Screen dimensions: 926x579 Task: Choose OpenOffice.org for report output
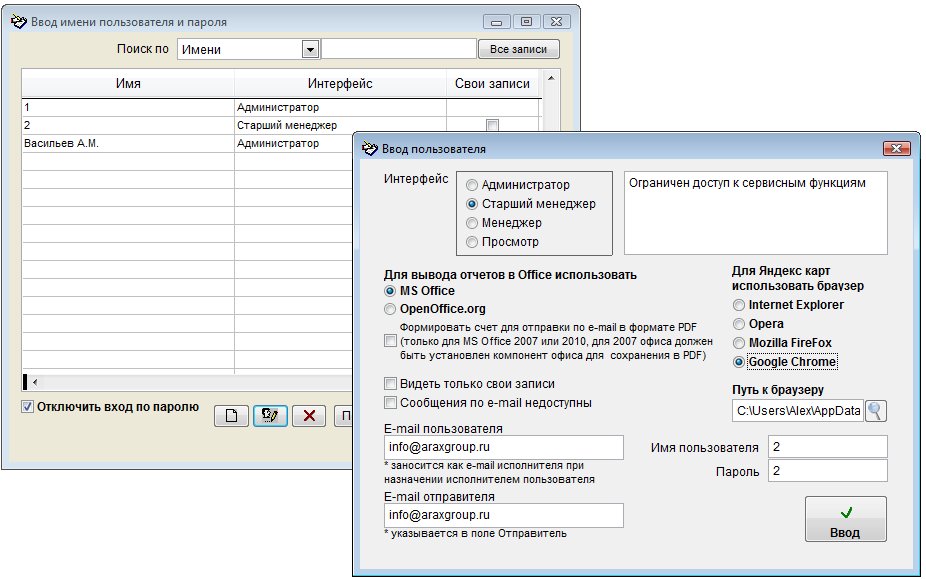point(390,309)
